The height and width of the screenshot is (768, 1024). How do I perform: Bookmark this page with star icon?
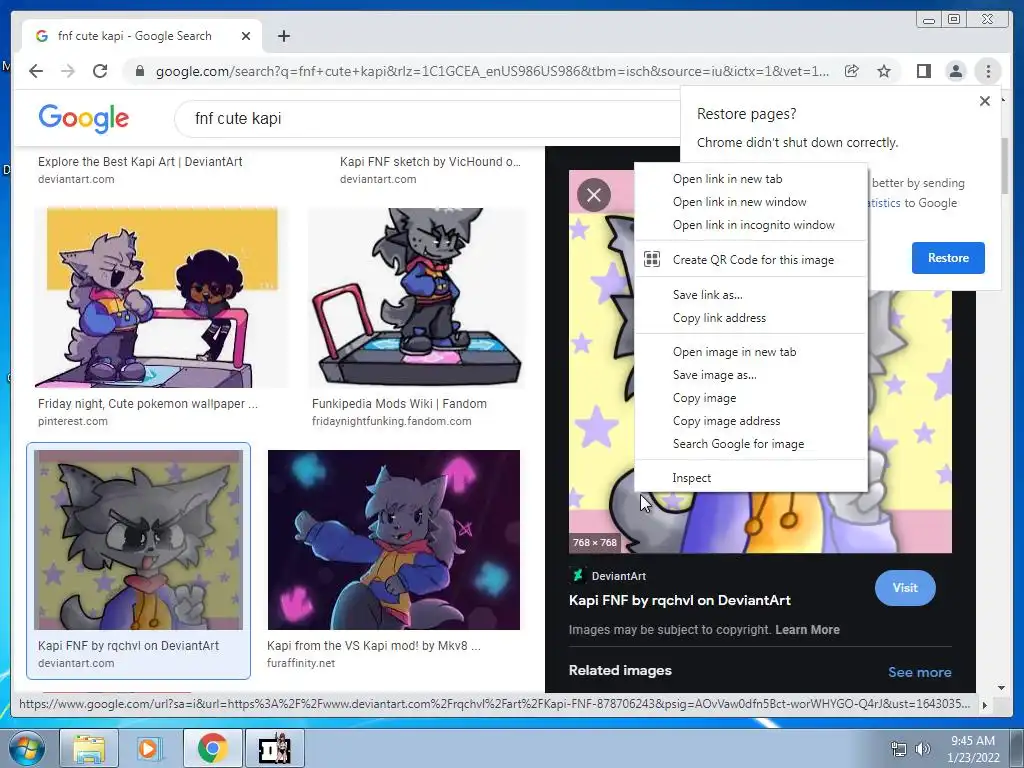pyautogui.click(x=884, y=71)
